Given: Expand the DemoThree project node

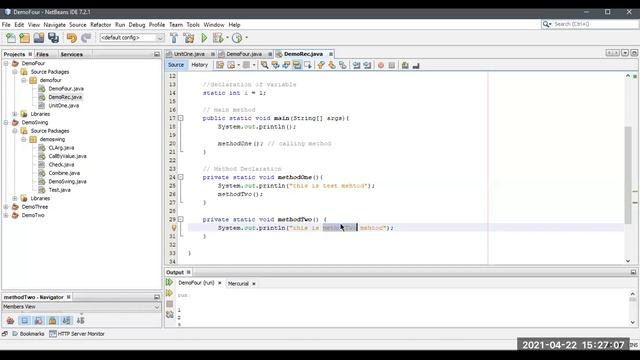Looking at the screenshot, I should pos(6,207).
